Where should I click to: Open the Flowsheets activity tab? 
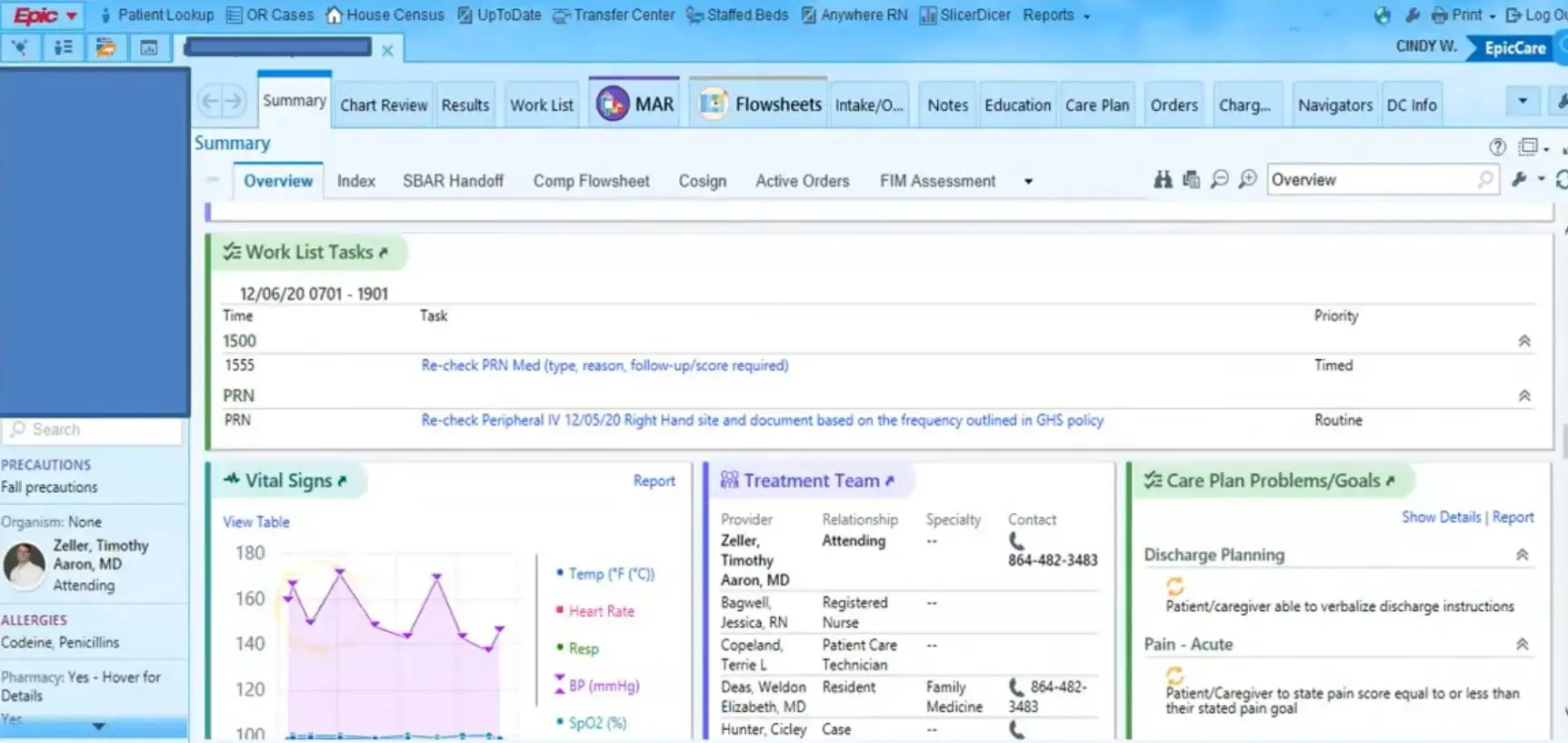(760, 104)
